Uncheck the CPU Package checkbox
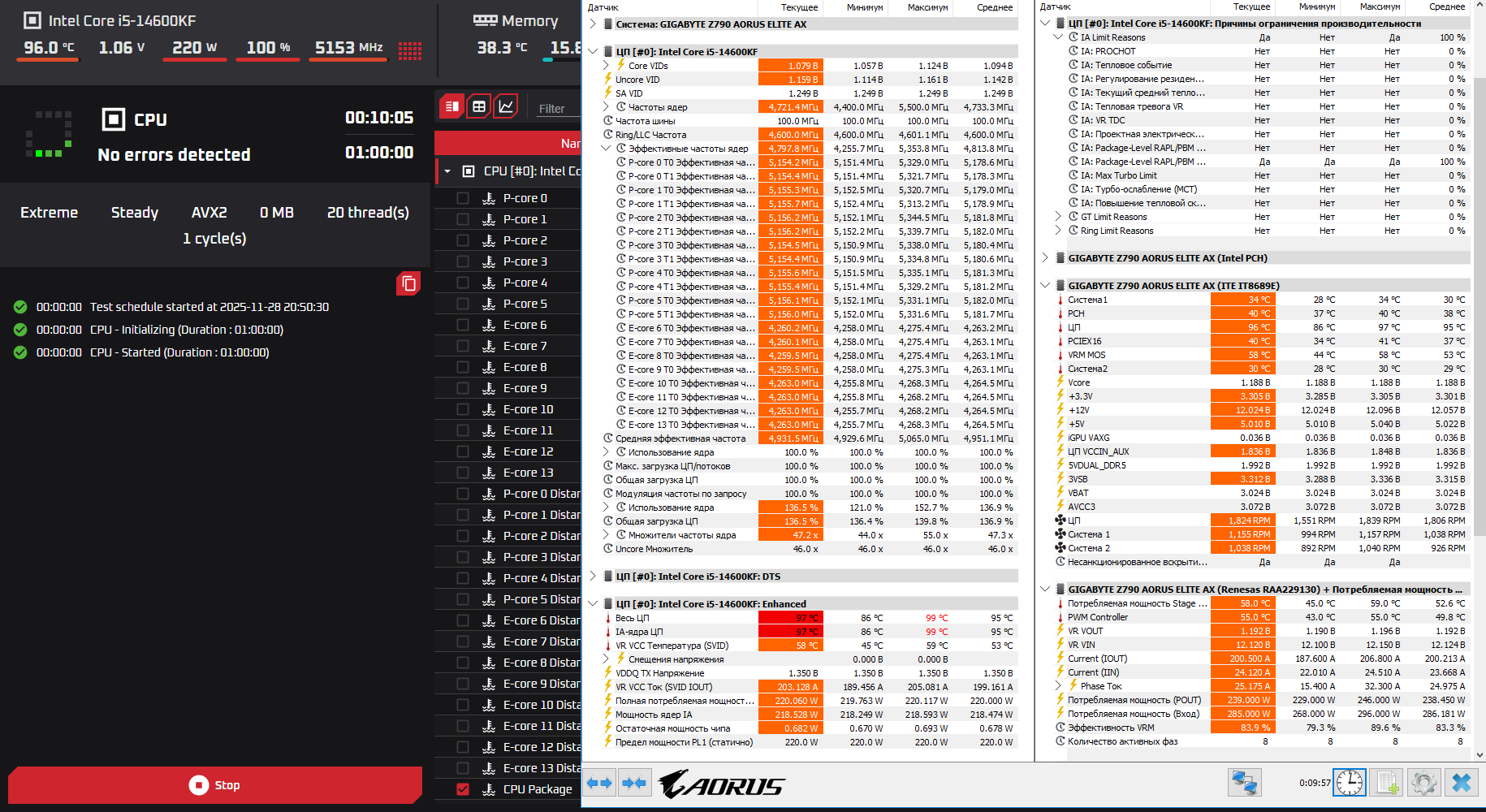Image resolution: width=1486 pixels, height=812 pixels. point(463,789)
